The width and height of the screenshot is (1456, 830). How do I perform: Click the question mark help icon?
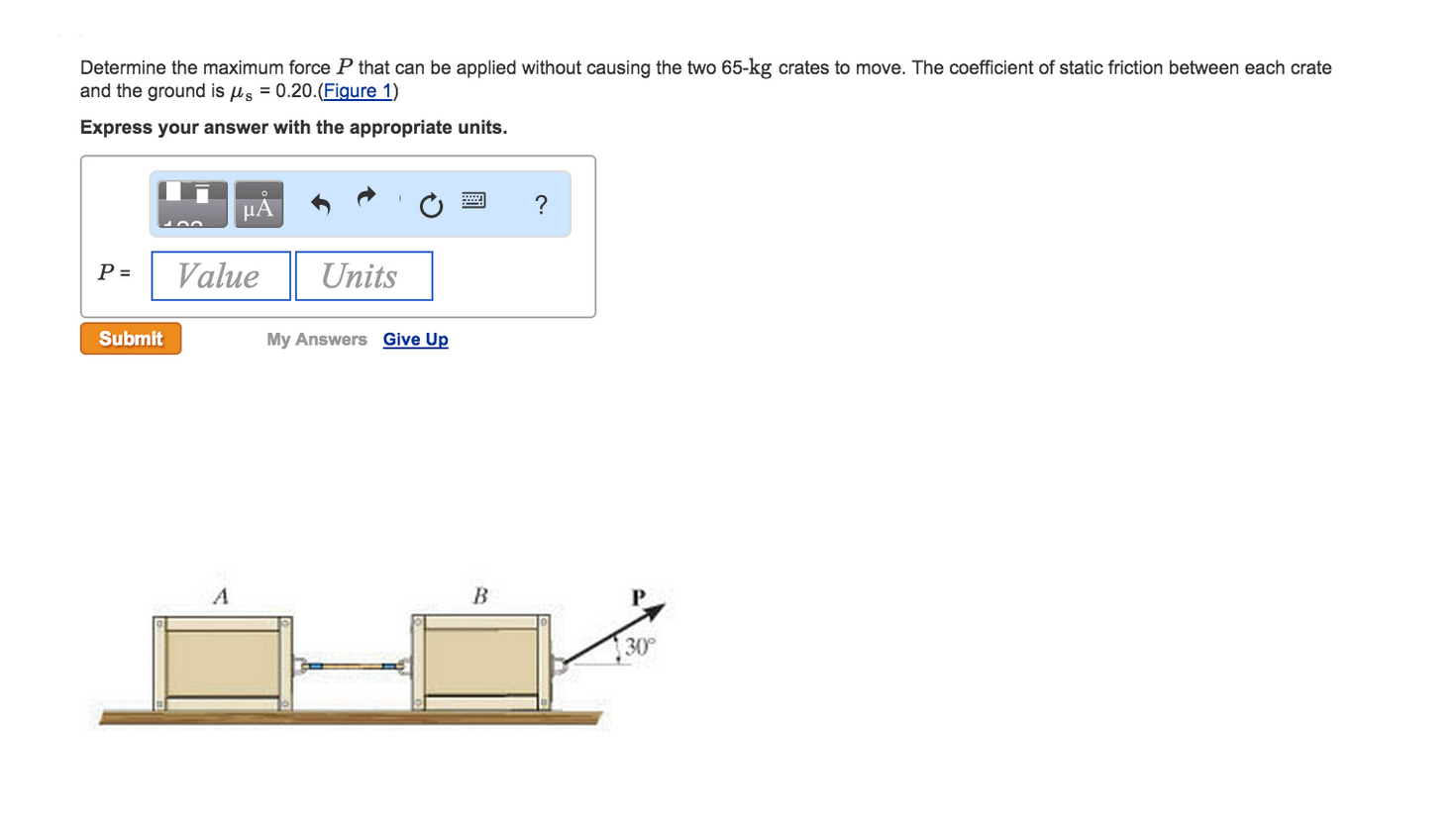541,205
